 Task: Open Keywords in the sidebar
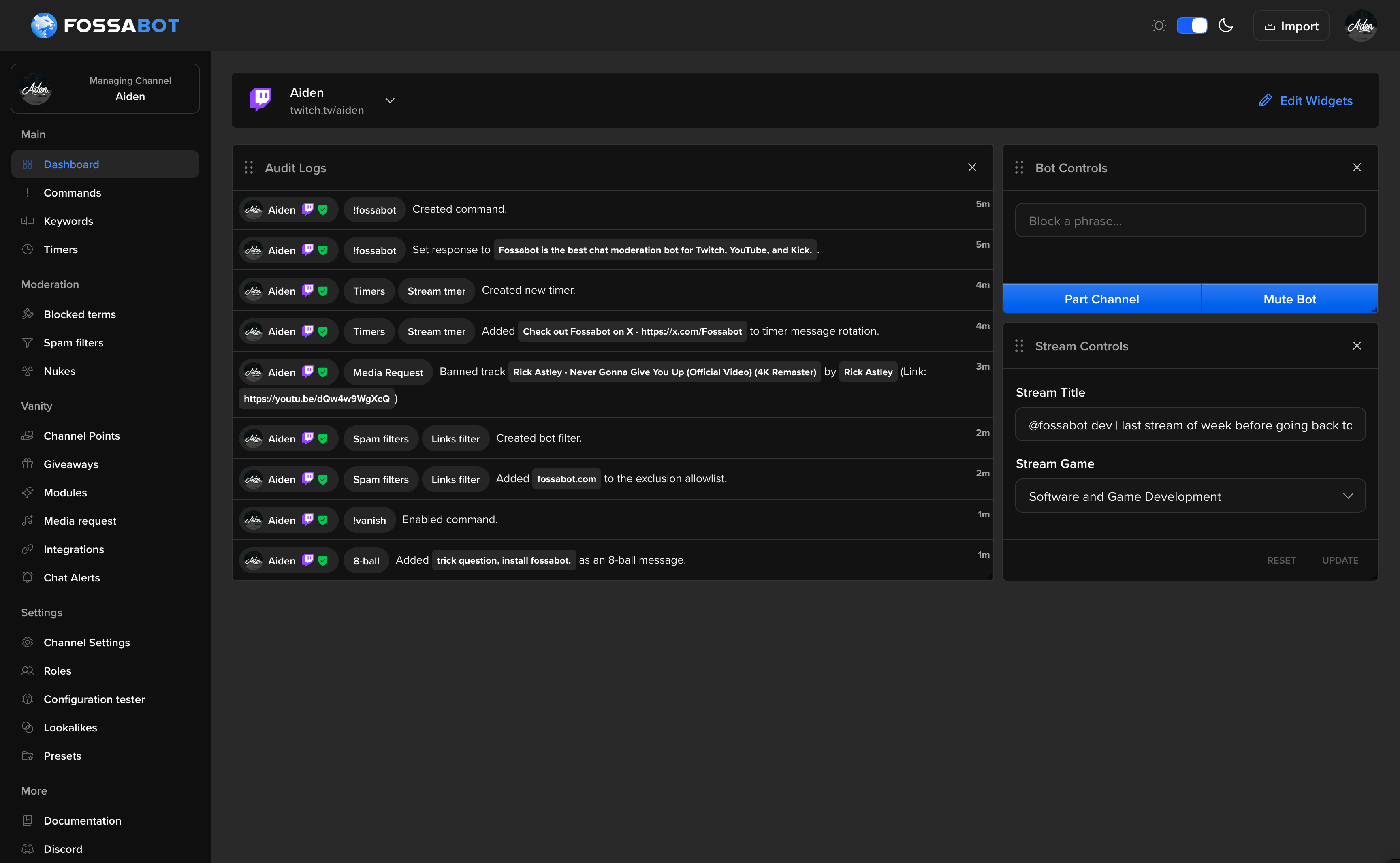[x=105, y=221]
